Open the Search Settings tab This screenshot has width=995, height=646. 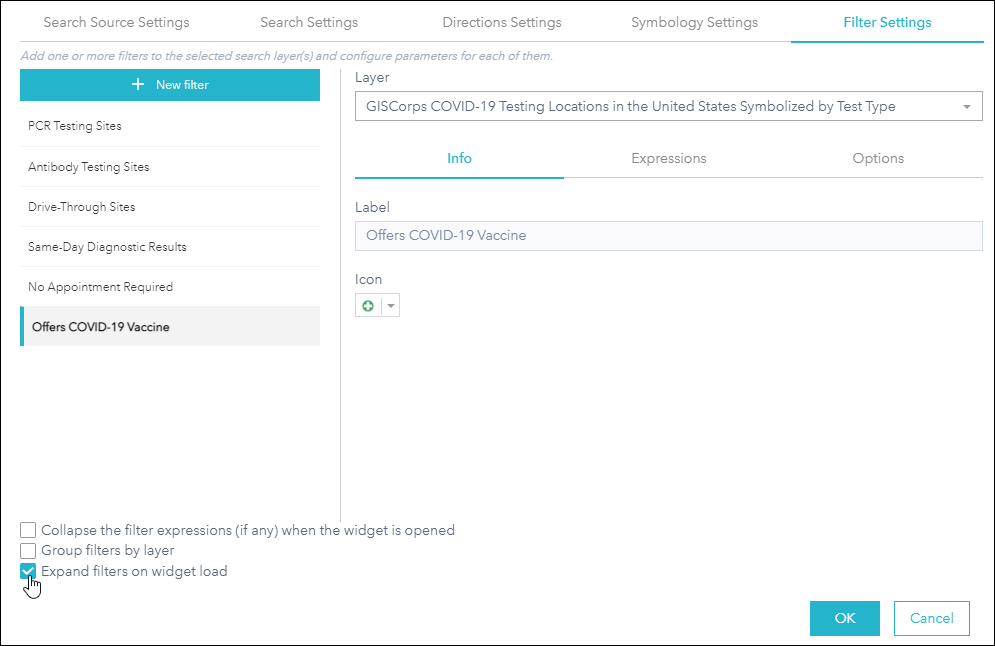click(309, 22)
